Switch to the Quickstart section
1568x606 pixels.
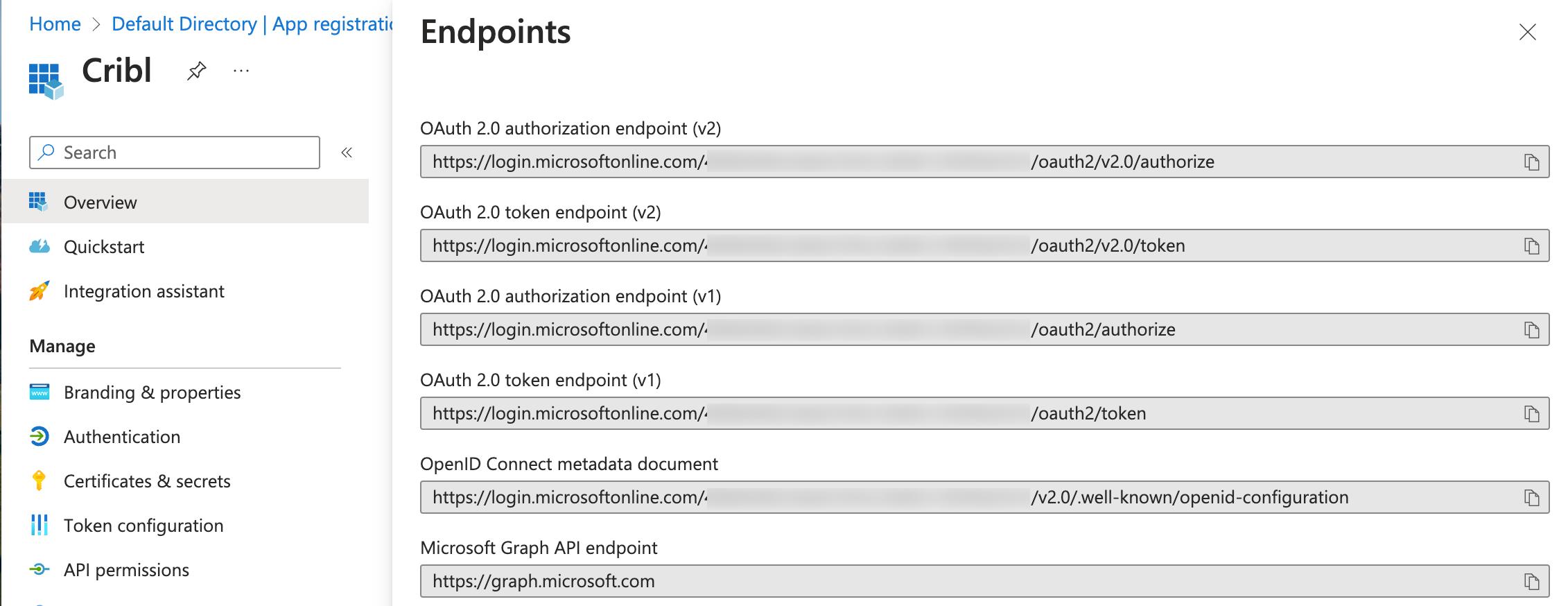point(104,246)
